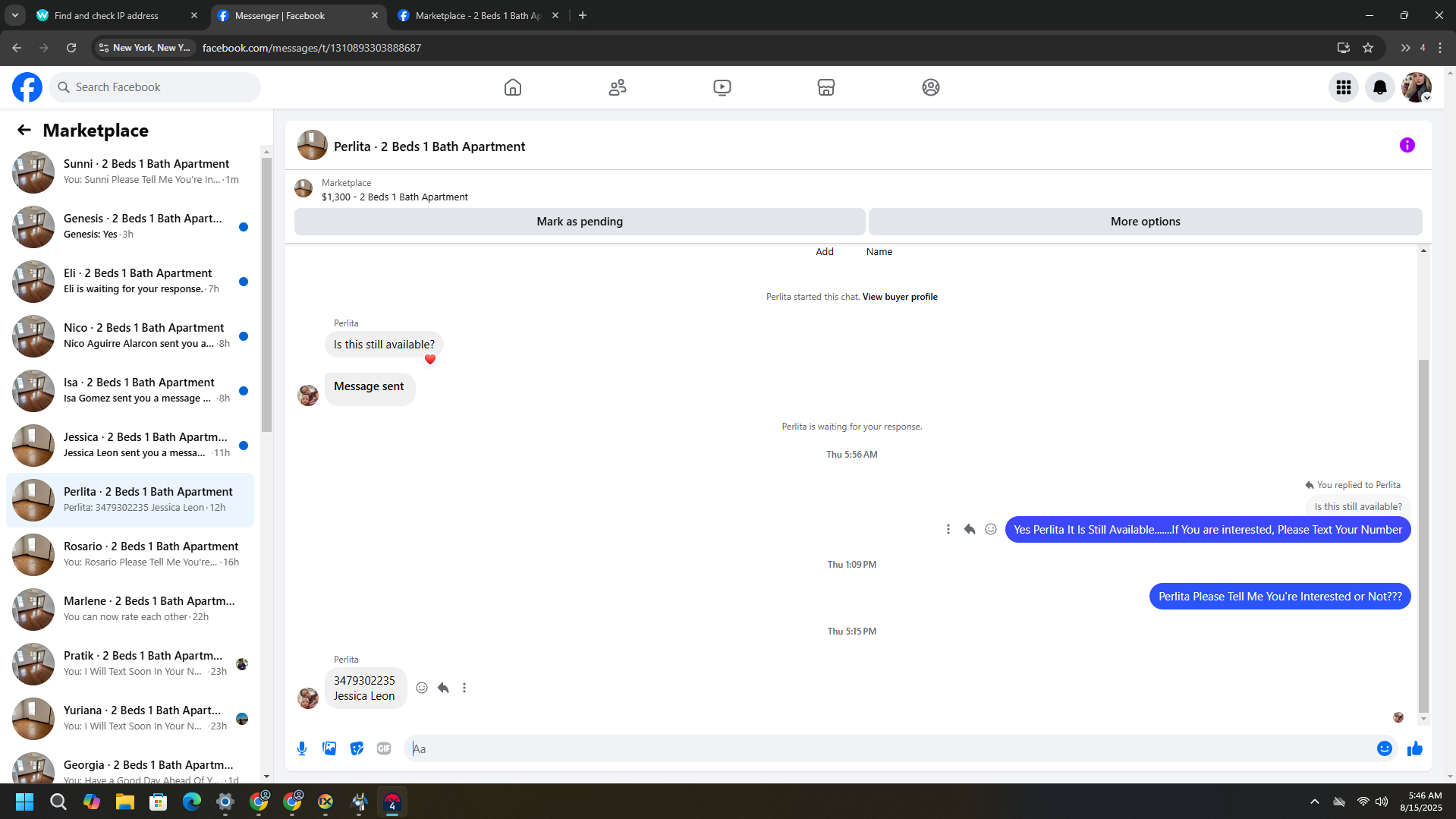
Task: Click Mark as pending button
Action: [x=580, y=222]
